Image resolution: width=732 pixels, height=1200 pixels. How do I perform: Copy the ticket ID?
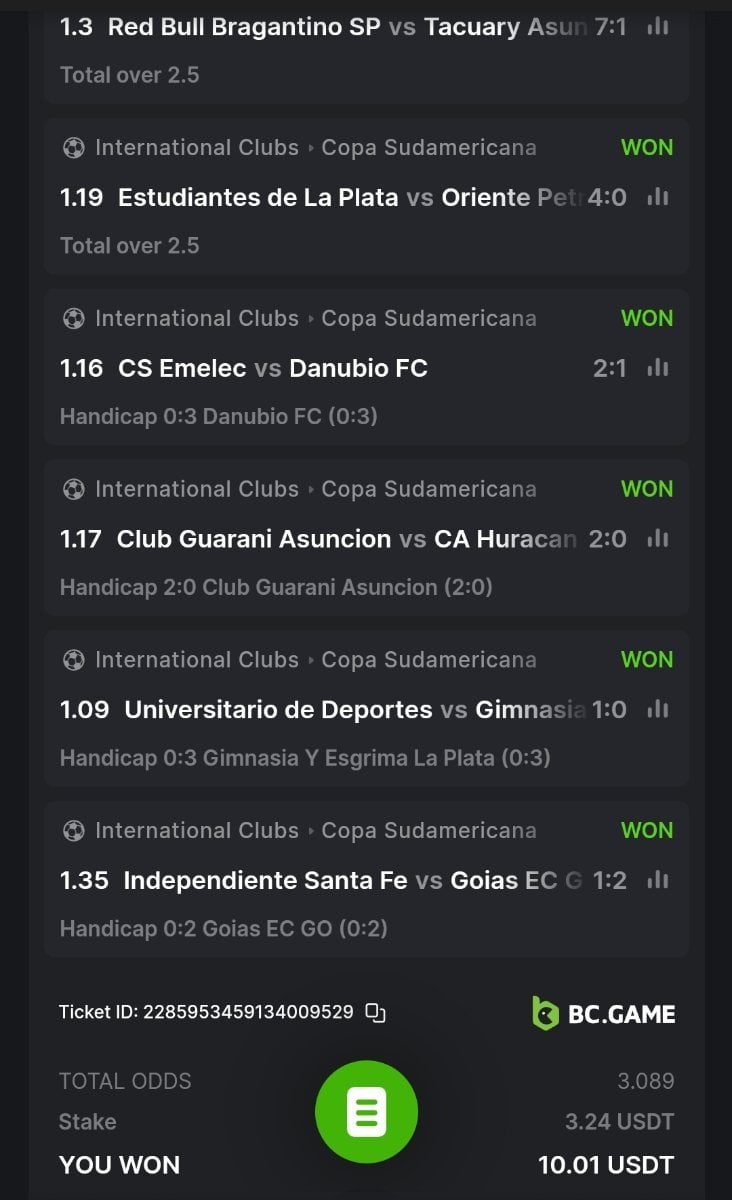(x=375, y=1012)
